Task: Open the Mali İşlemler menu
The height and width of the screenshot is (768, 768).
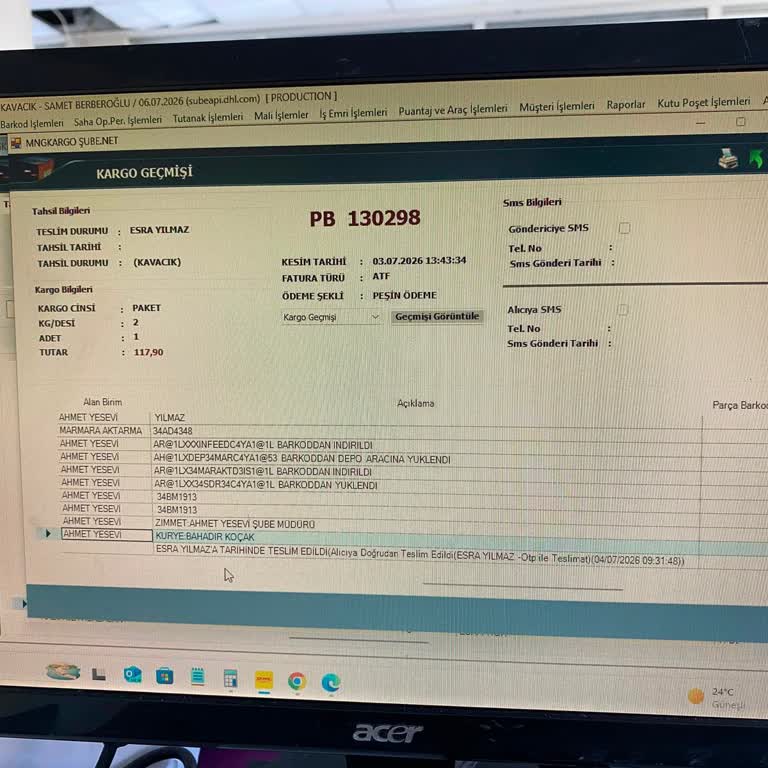Action: 281,116
